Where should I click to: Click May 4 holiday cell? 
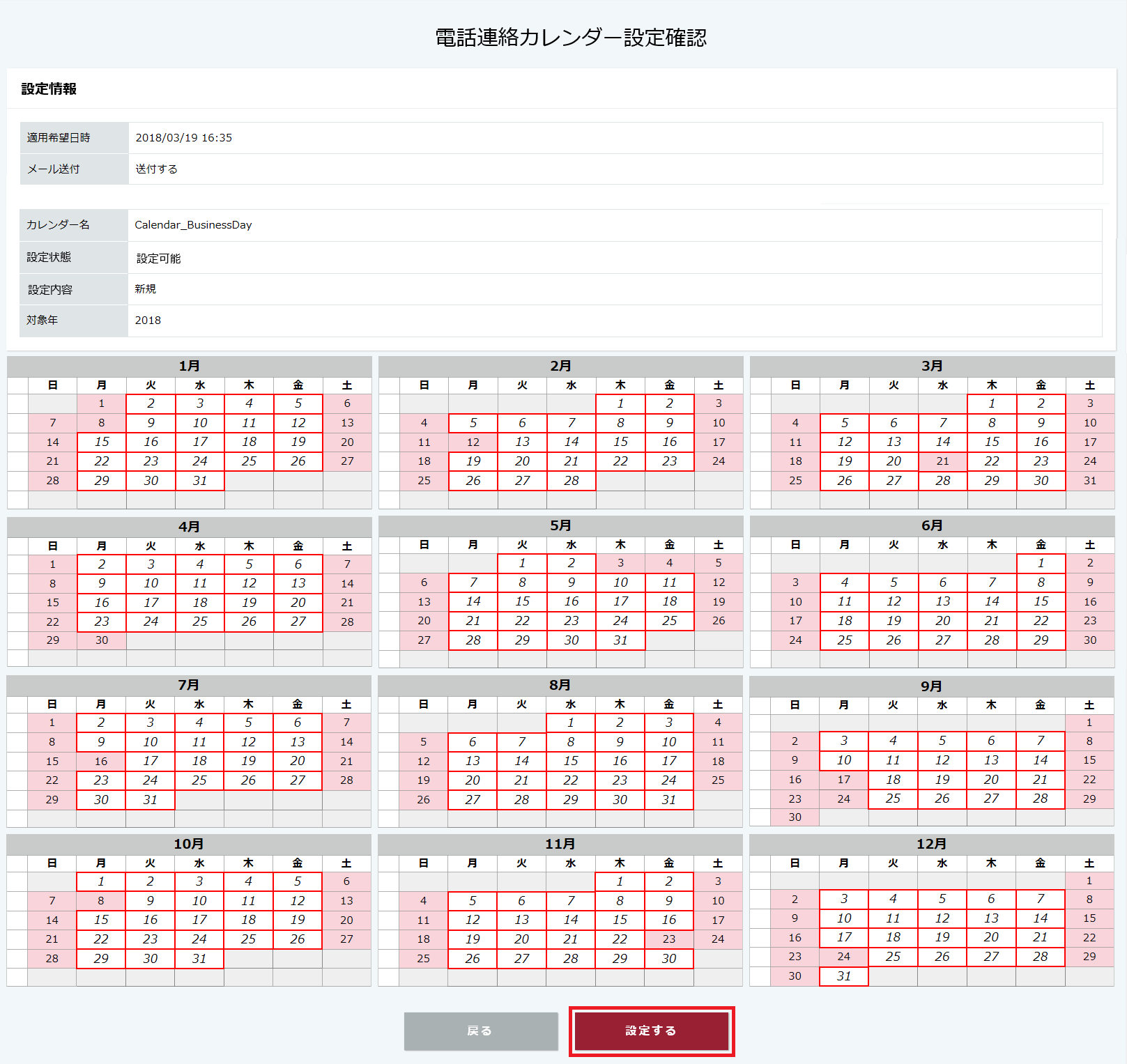click(670, 563)
